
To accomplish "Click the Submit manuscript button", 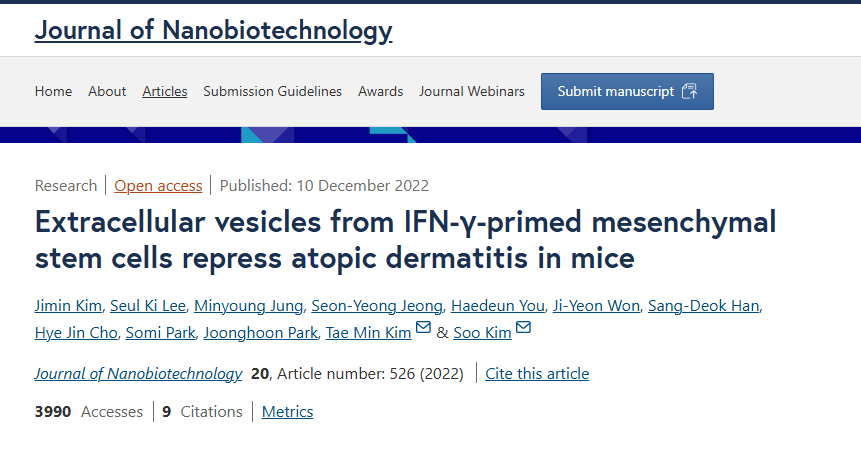I will tap(627, 91).
